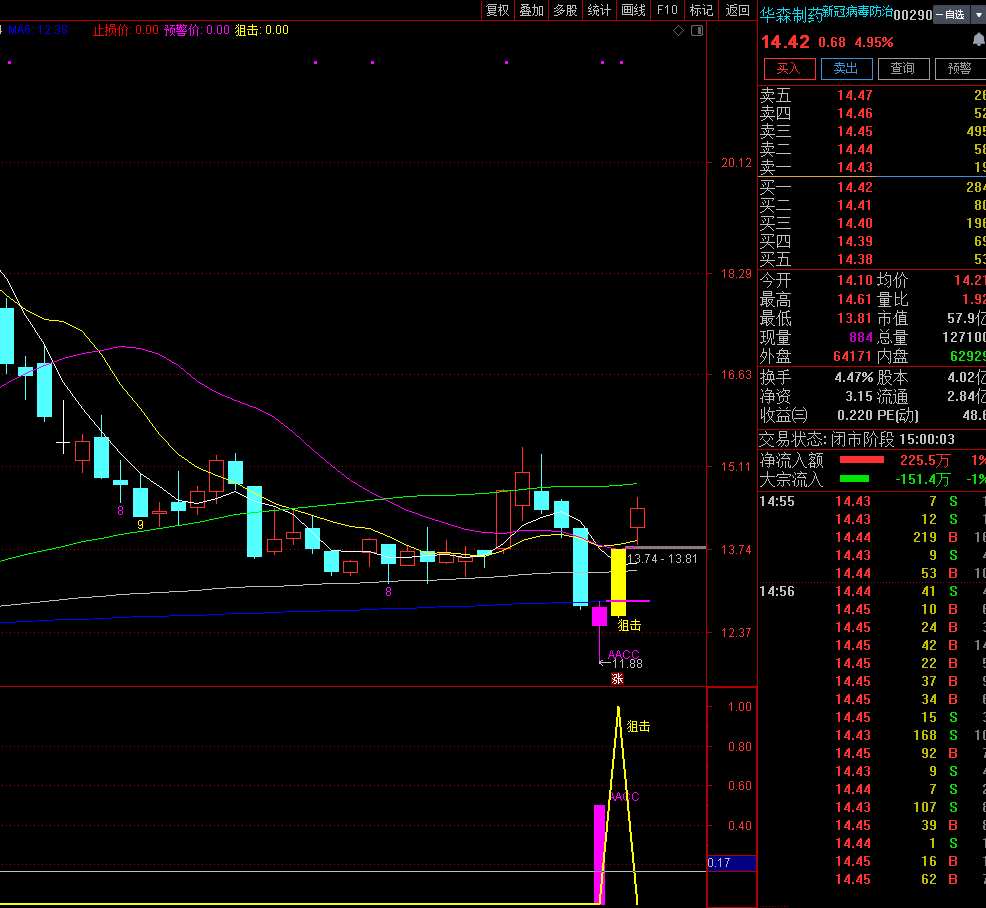Open the F10 company info

(667, 10)
